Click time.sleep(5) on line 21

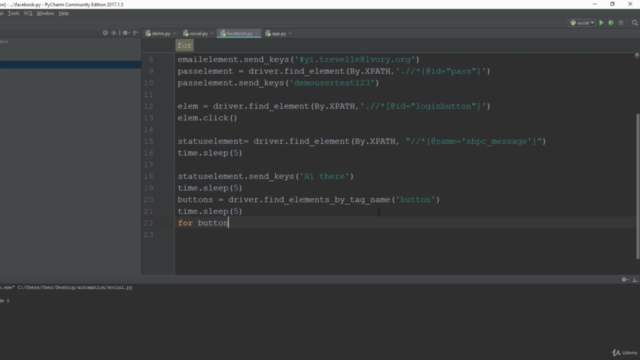(x=210, y=211)
